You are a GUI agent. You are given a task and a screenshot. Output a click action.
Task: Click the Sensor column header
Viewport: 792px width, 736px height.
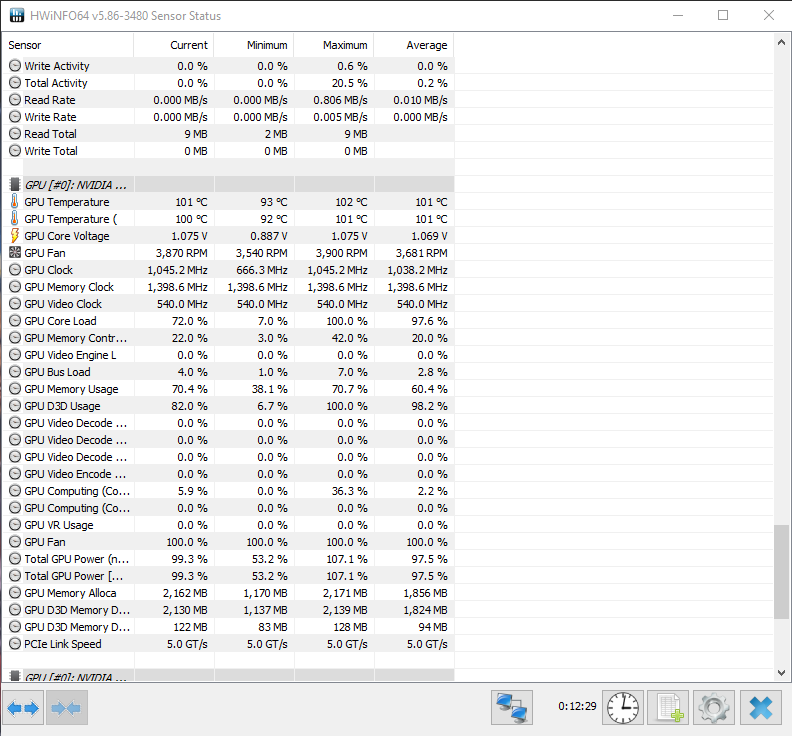tap(68, 45)
